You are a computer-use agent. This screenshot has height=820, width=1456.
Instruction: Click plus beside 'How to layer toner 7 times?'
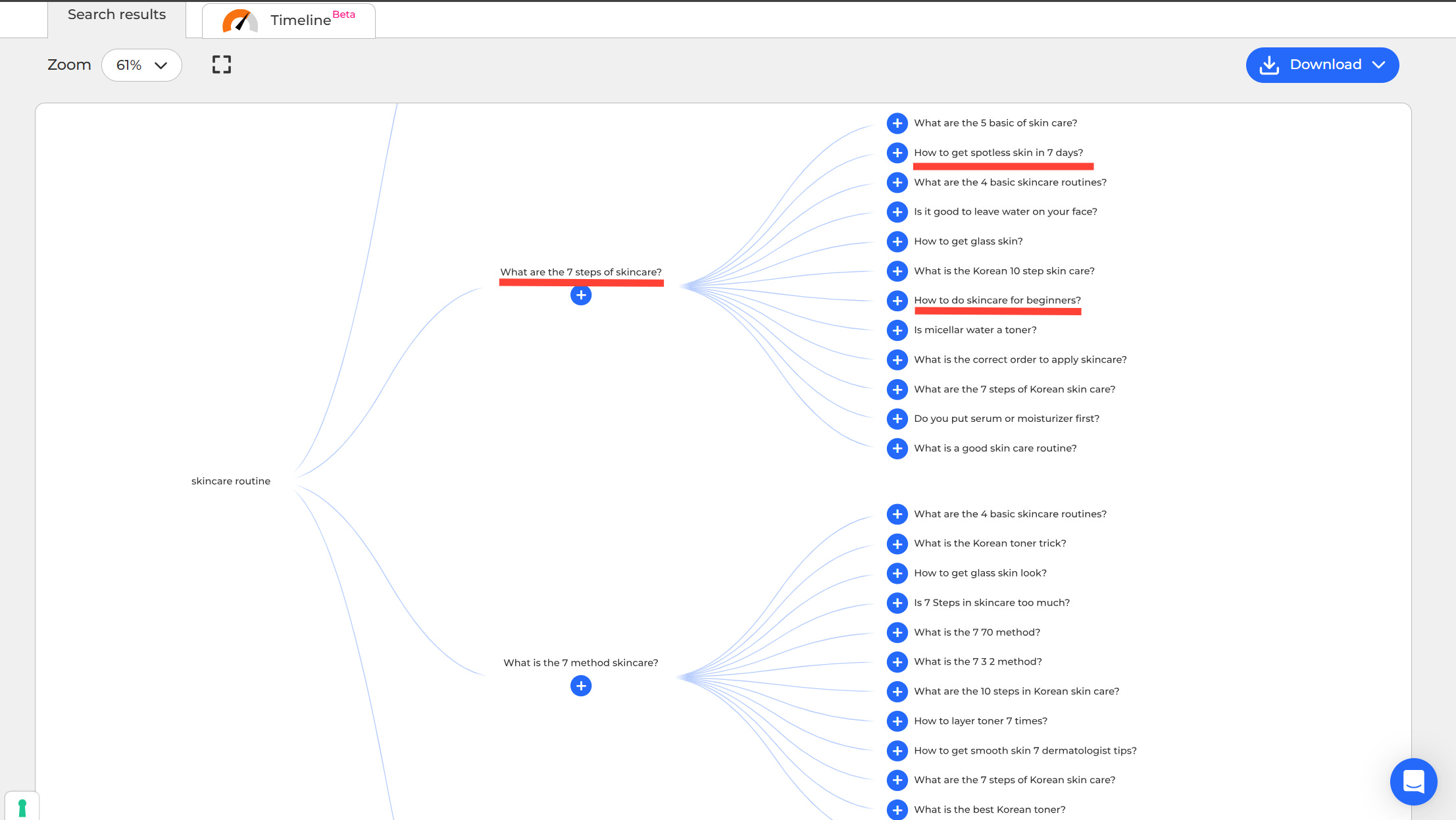897,721
